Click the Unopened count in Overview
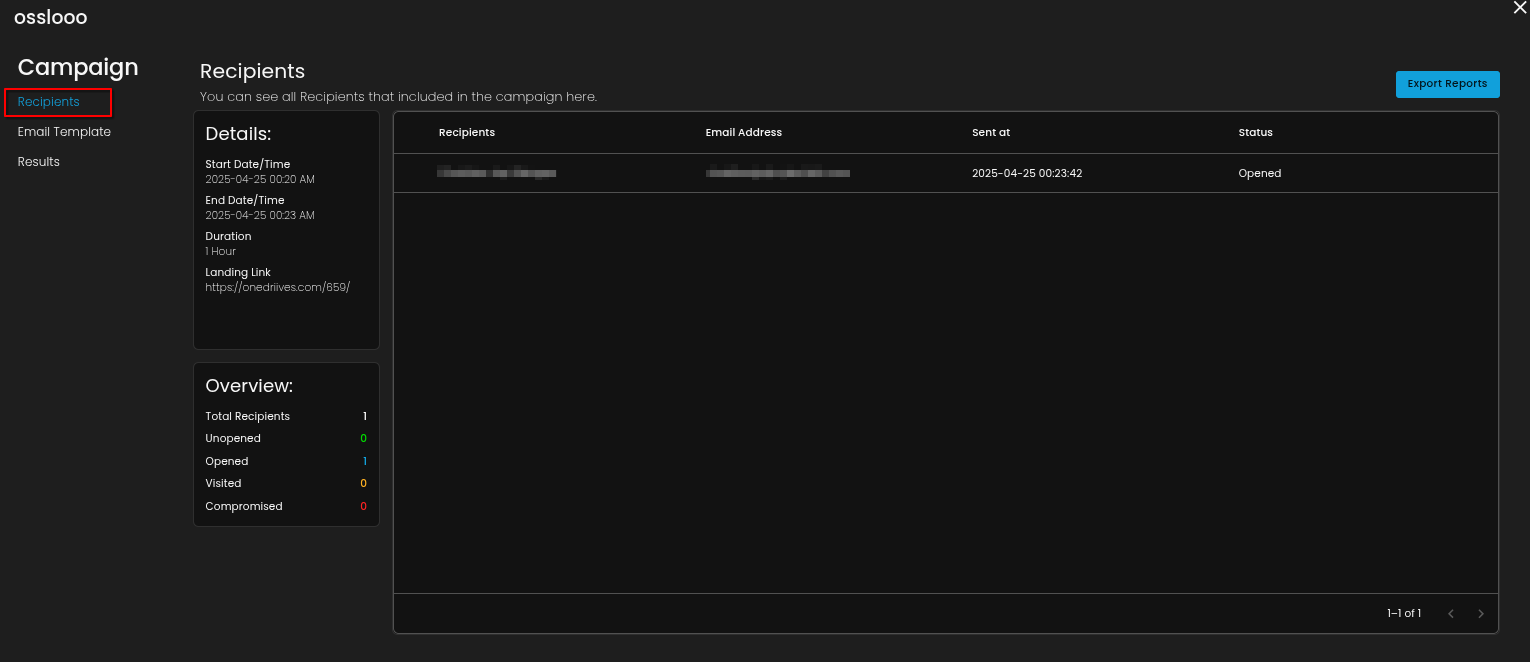The height and width of the screenshot is (662, 1530). (364, 438)
